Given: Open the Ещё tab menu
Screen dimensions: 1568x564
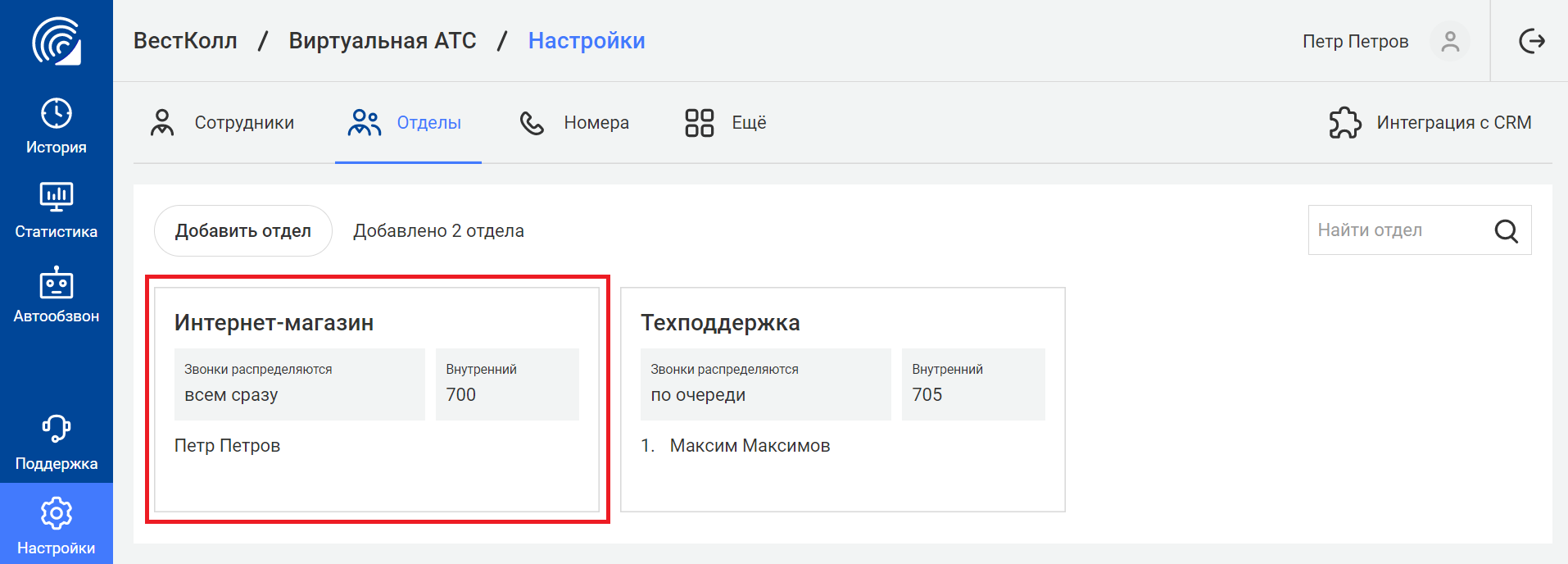Looking at the screenshot, I should [749, 123].
